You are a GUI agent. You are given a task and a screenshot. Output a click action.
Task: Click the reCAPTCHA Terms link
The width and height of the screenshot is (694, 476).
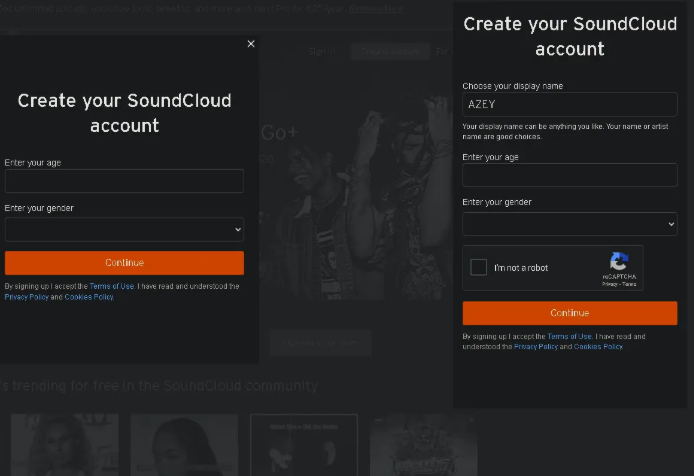pos(629,284)
